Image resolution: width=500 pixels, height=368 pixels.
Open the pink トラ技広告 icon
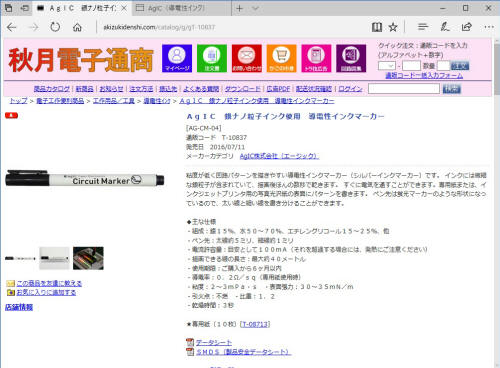[316, 58]
